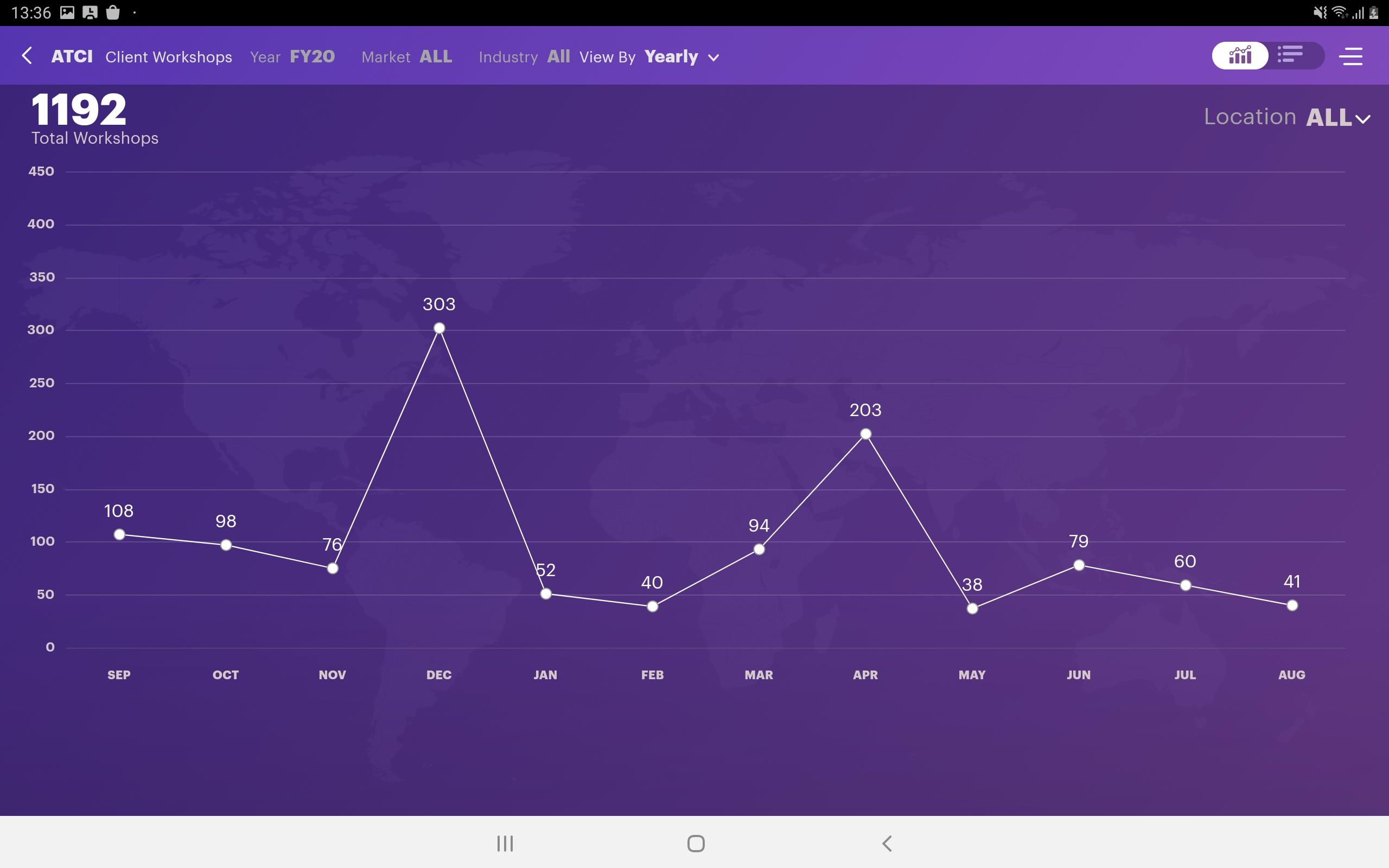Image resolution: width=1389 pixels, height=868 pixels.
Task: Tap the AUG axis label
Action: tap(1292, 674)
